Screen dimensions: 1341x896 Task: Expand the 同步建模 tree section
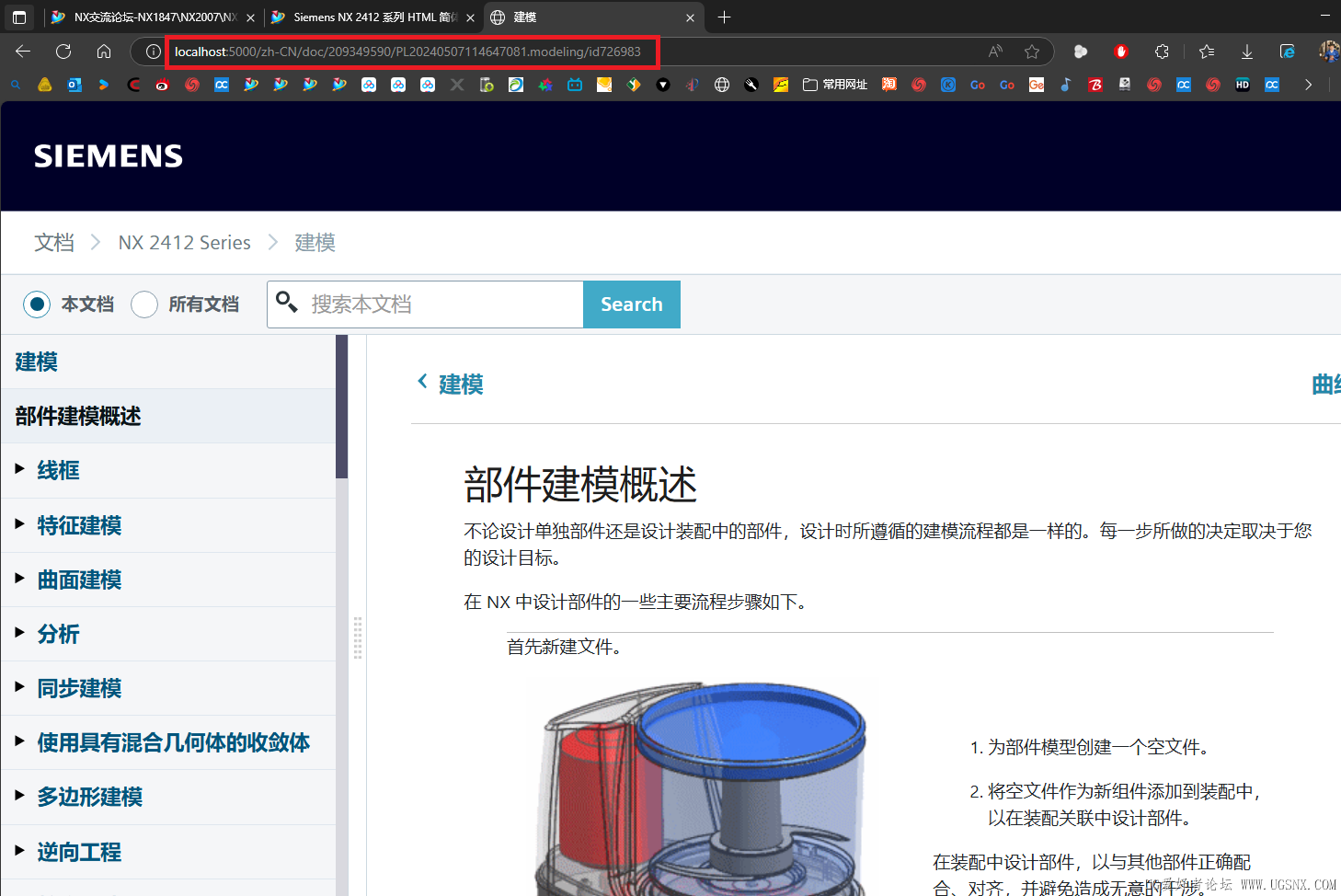pos(20,687)
